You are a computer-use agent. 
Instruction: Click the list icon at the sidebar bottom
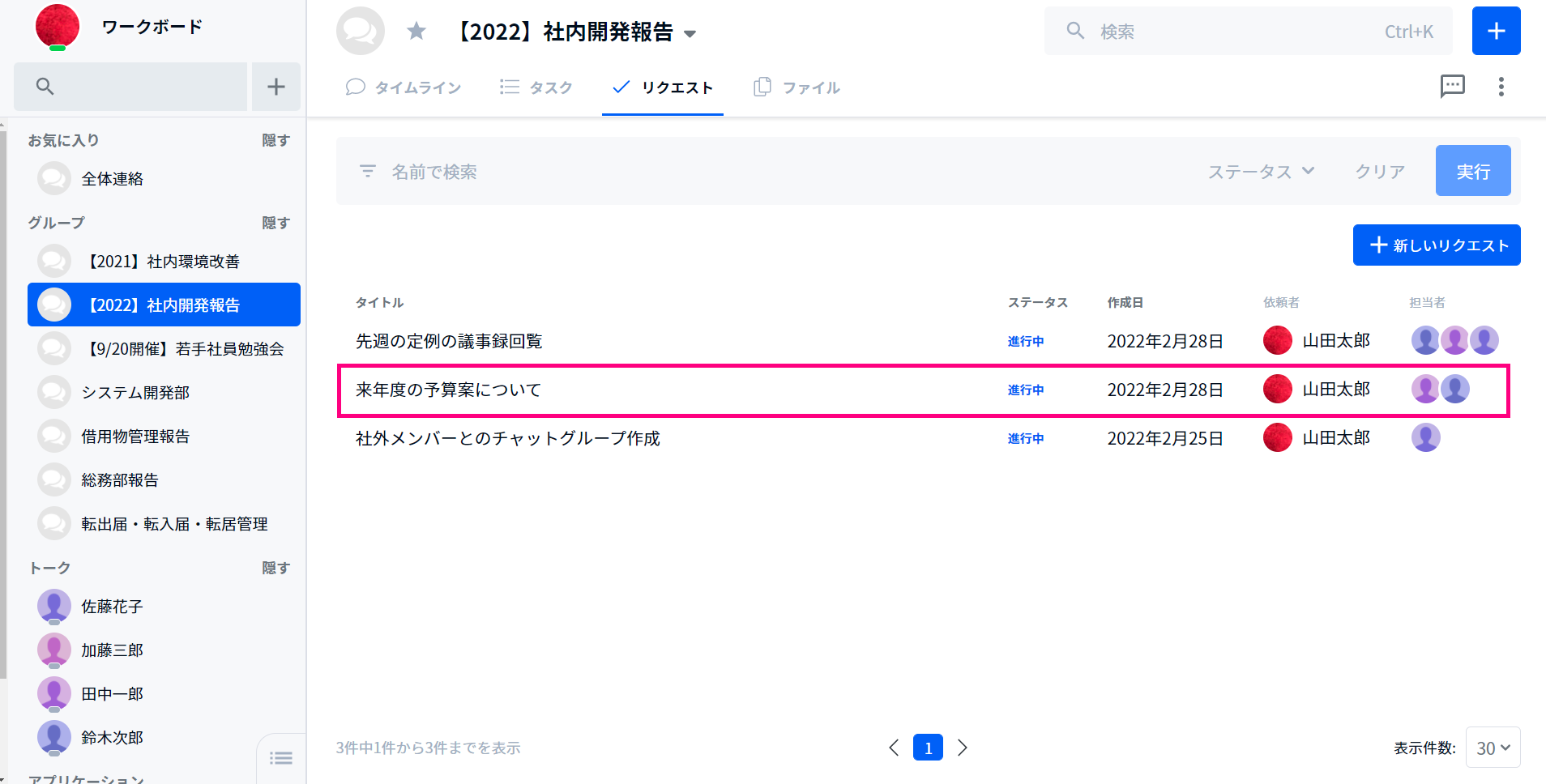point(280,758)
